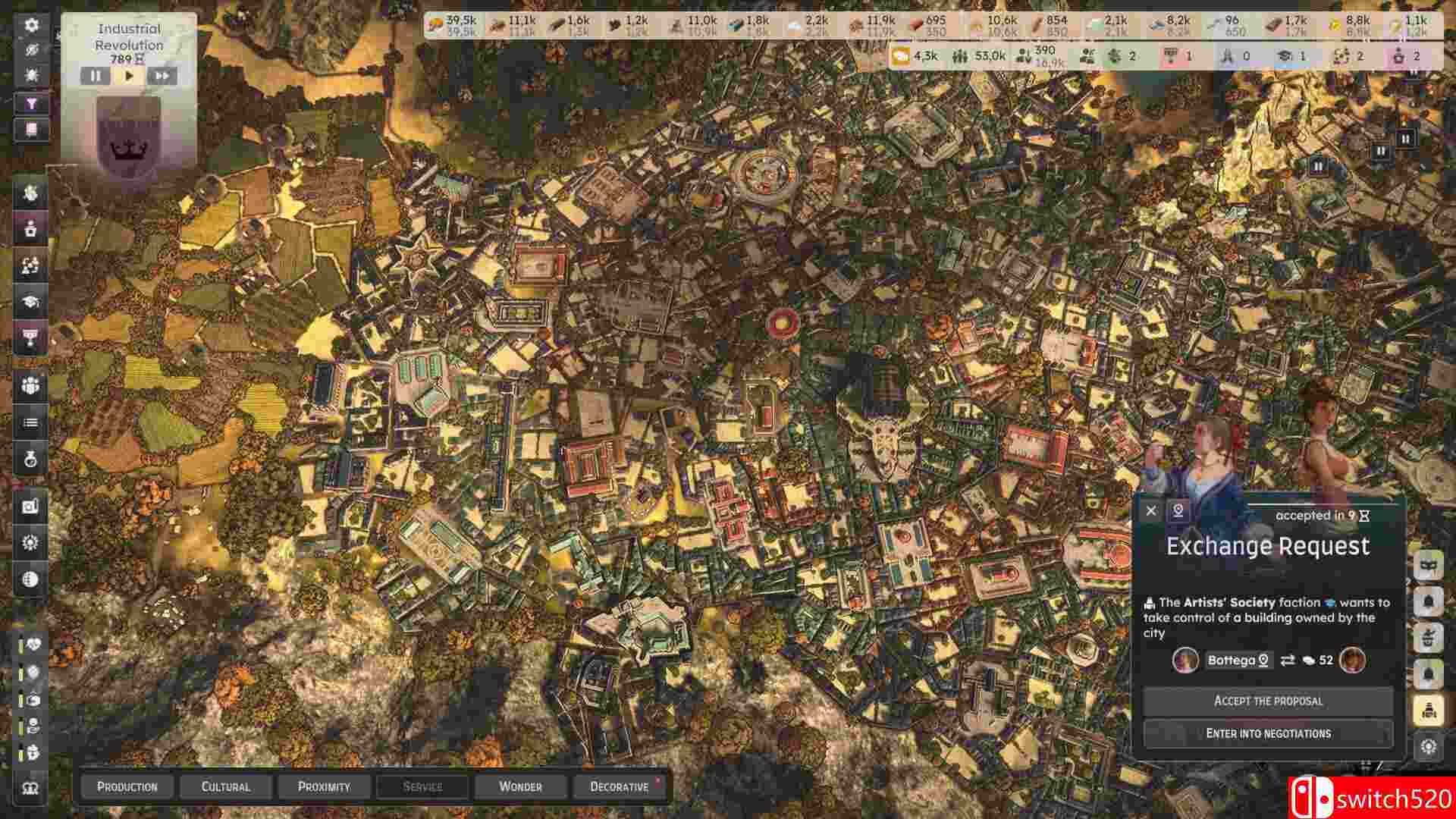Pause the game speed
The height and width of the screenshot is (819, 1456).
pyautogui.click(x=96, y=76)
